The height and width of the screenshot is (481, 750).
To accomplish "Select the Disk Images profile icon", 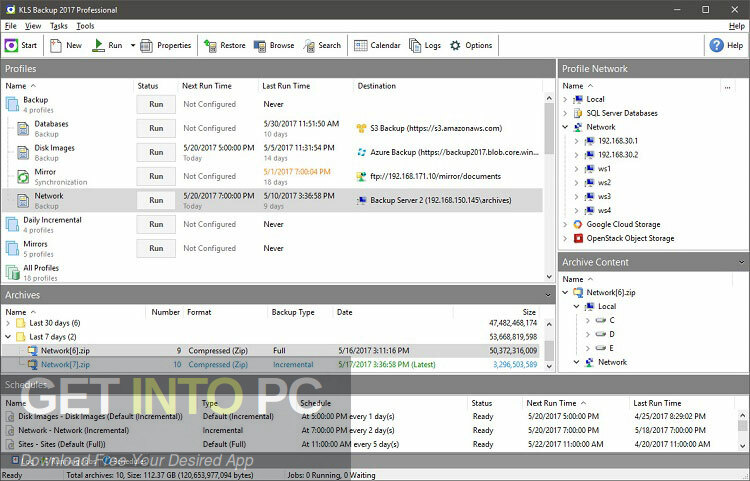I will [x=23, y=153].
